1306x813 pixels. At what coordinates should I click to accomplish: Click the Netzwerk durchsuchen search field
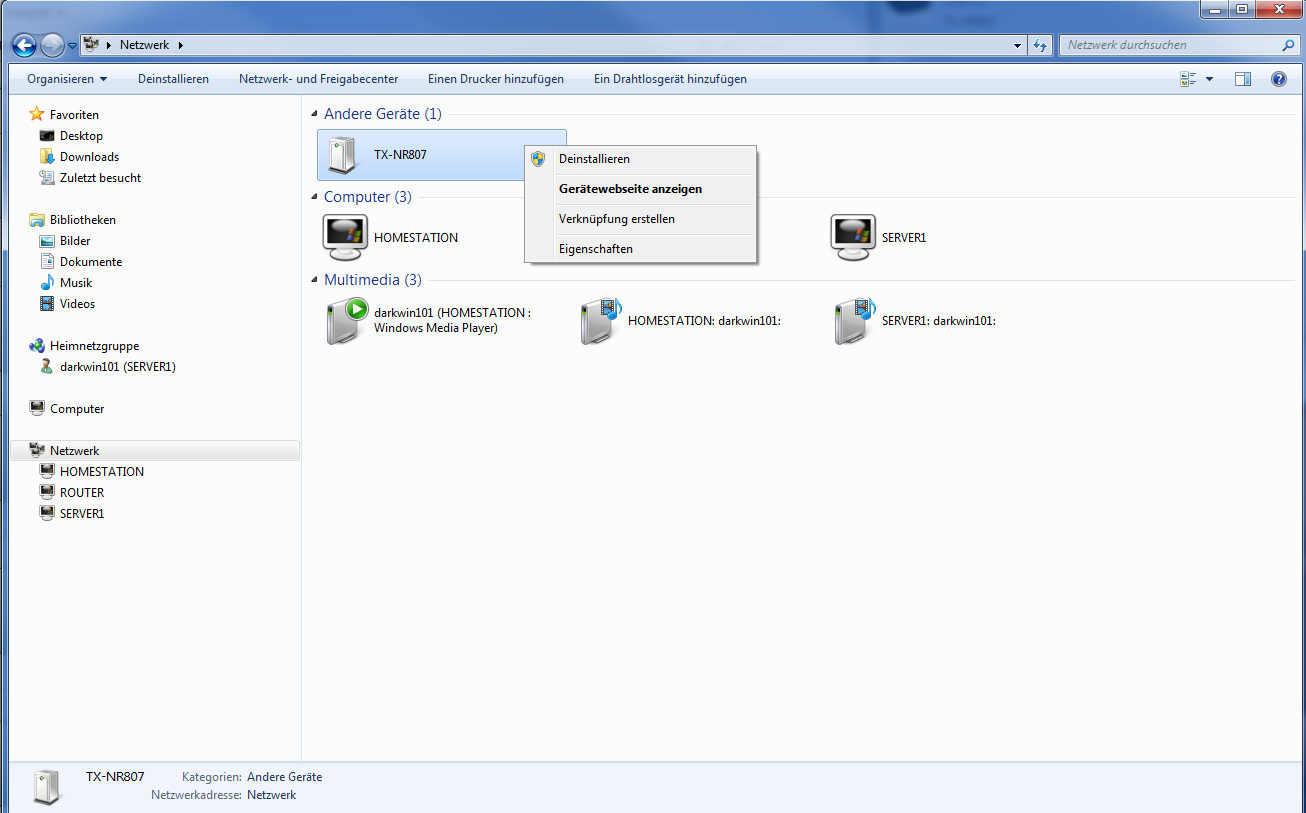click(1170, 45)
